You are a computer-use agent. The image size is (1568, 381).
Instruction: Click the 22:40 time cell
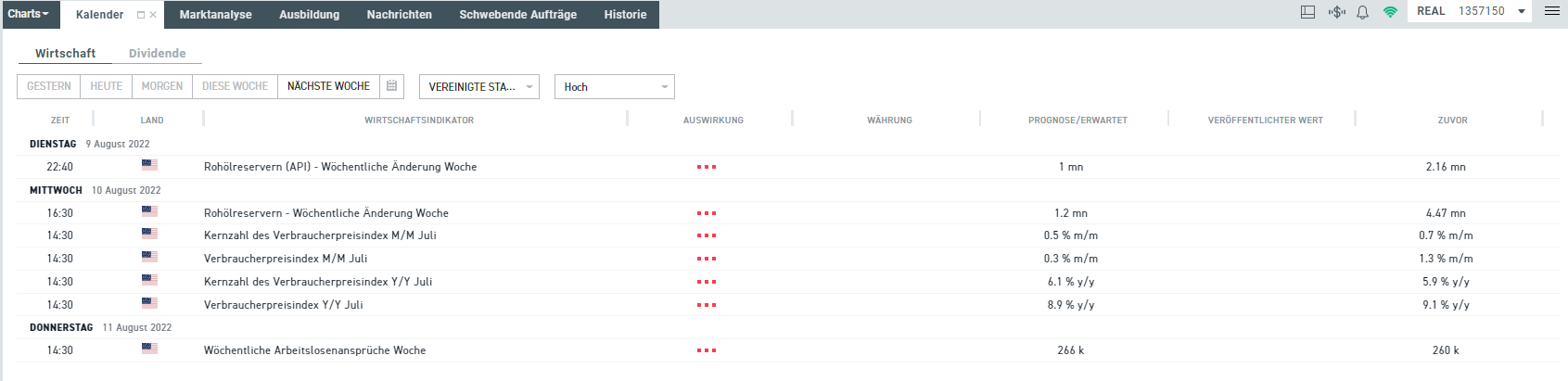coord(60,167)
